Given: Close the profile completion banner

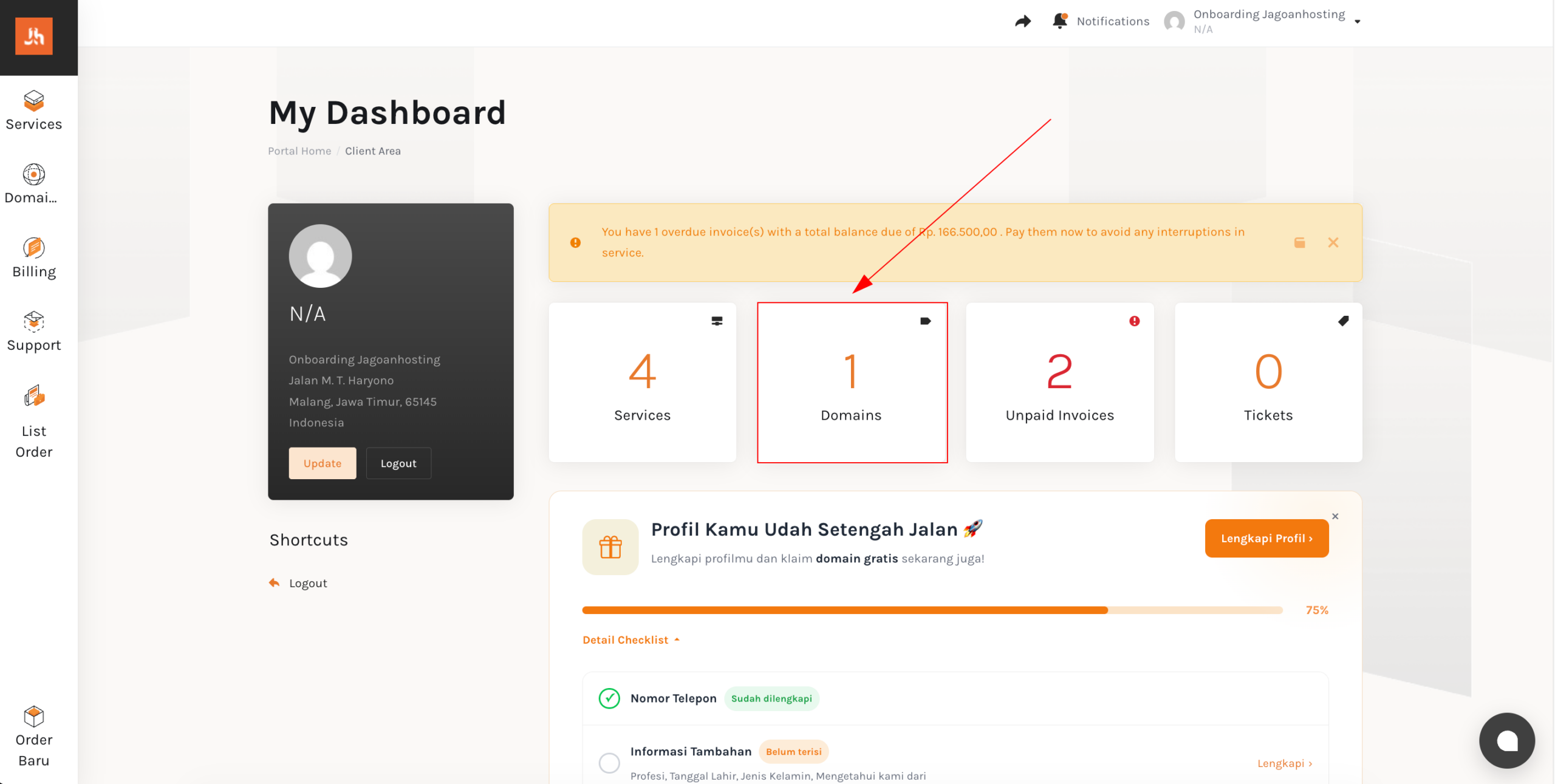Looking at the screenshot, I should tap(1335, 516).
